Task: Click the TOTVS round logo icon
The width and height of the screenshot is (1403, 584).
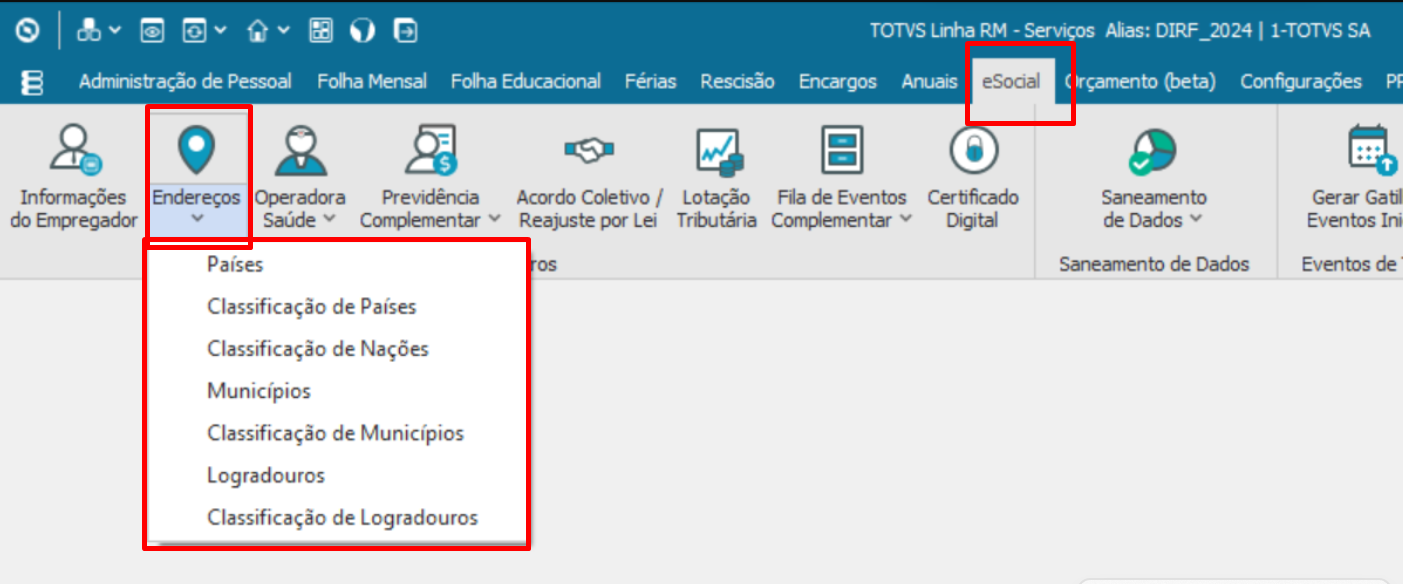Action: pyautogui.click(x=28, y=31)
